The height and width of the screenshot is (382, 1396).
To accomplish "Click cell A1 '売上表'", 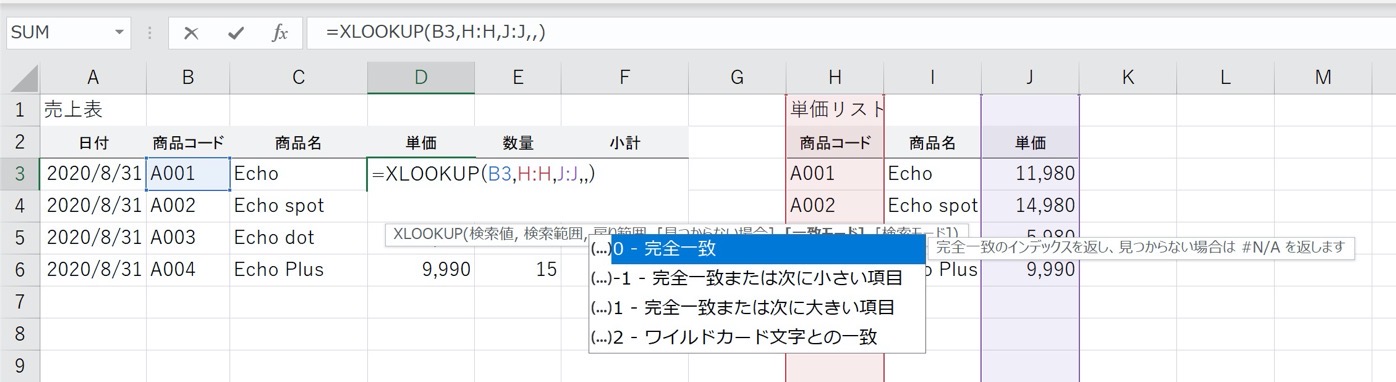I will (92, 110).
